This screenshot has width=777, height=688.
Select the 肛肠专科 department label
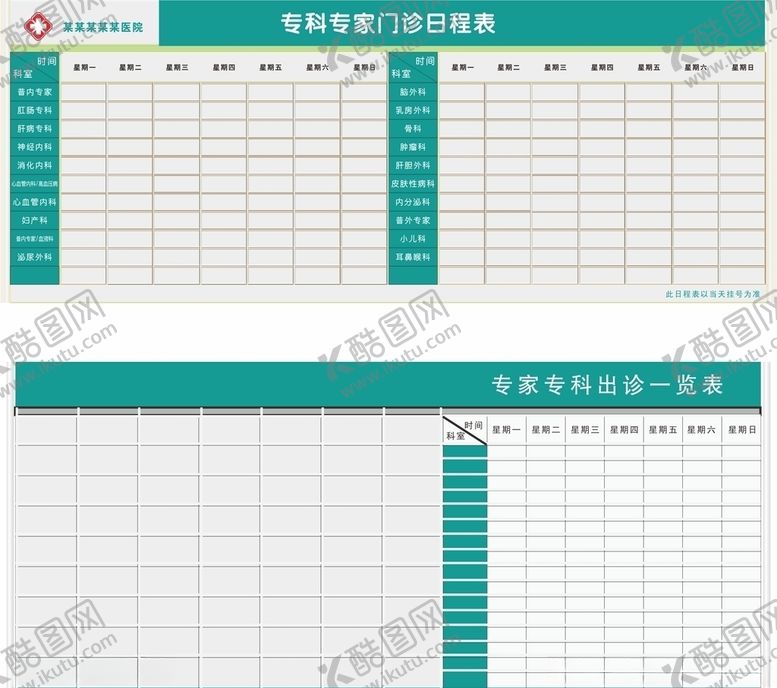(35, 111)
